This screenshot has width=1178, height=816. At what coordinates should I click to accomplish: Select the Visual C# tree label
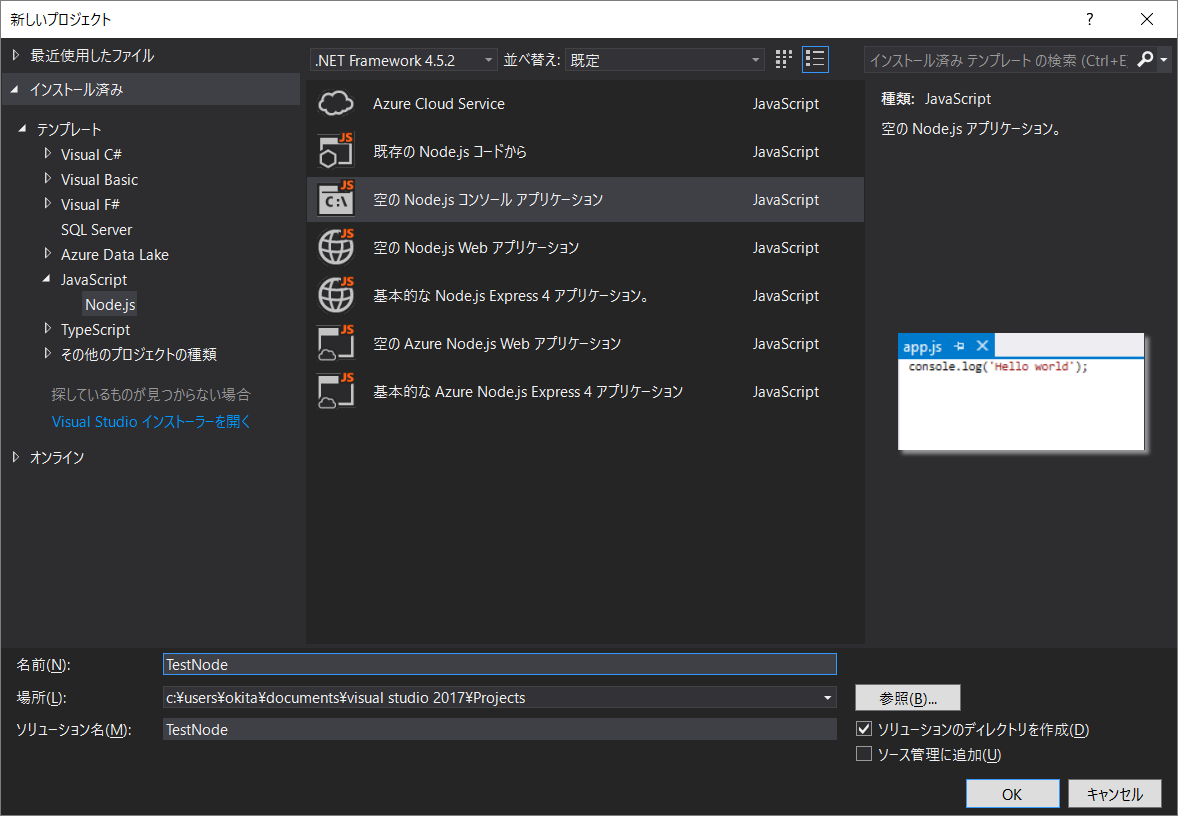91,154
